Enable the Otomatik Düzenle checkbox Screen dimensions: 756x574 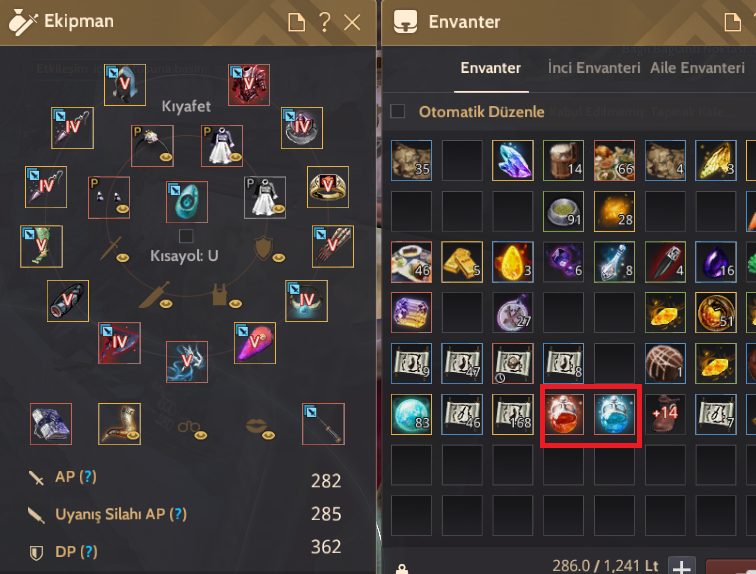(398, 111)
